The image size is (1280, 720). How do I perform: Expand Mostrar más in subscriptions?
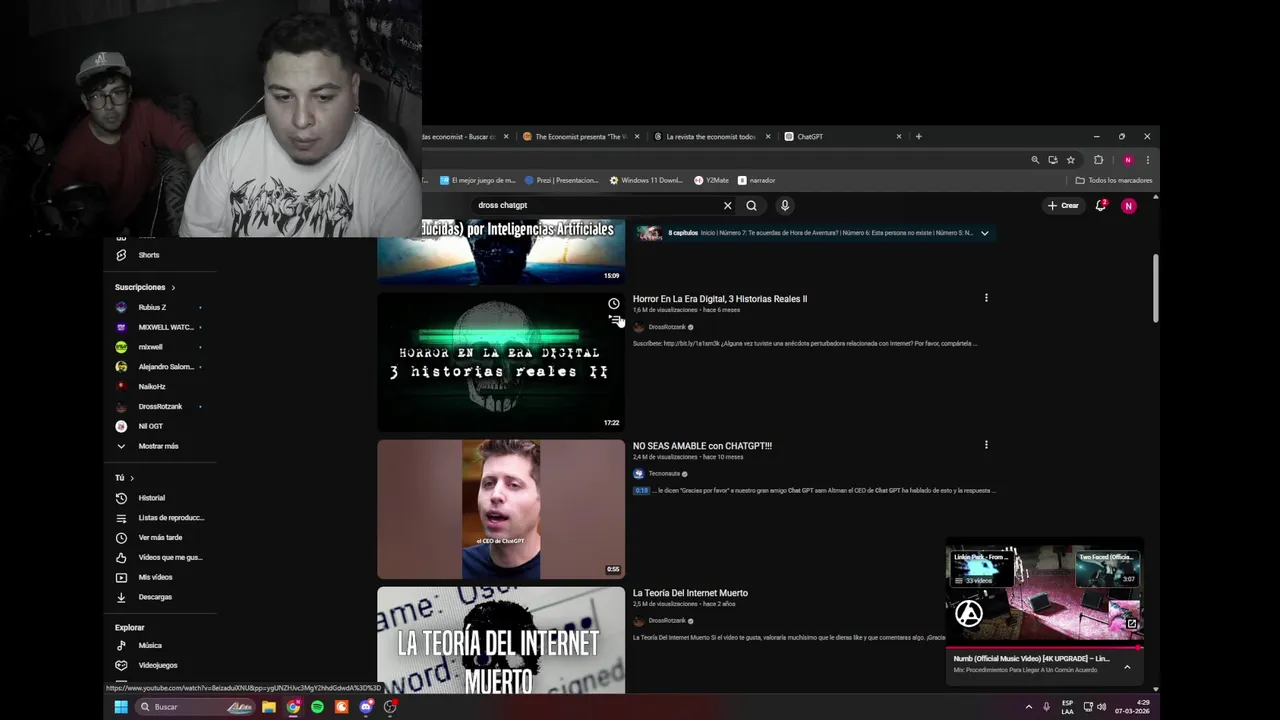tap(158, 446)
